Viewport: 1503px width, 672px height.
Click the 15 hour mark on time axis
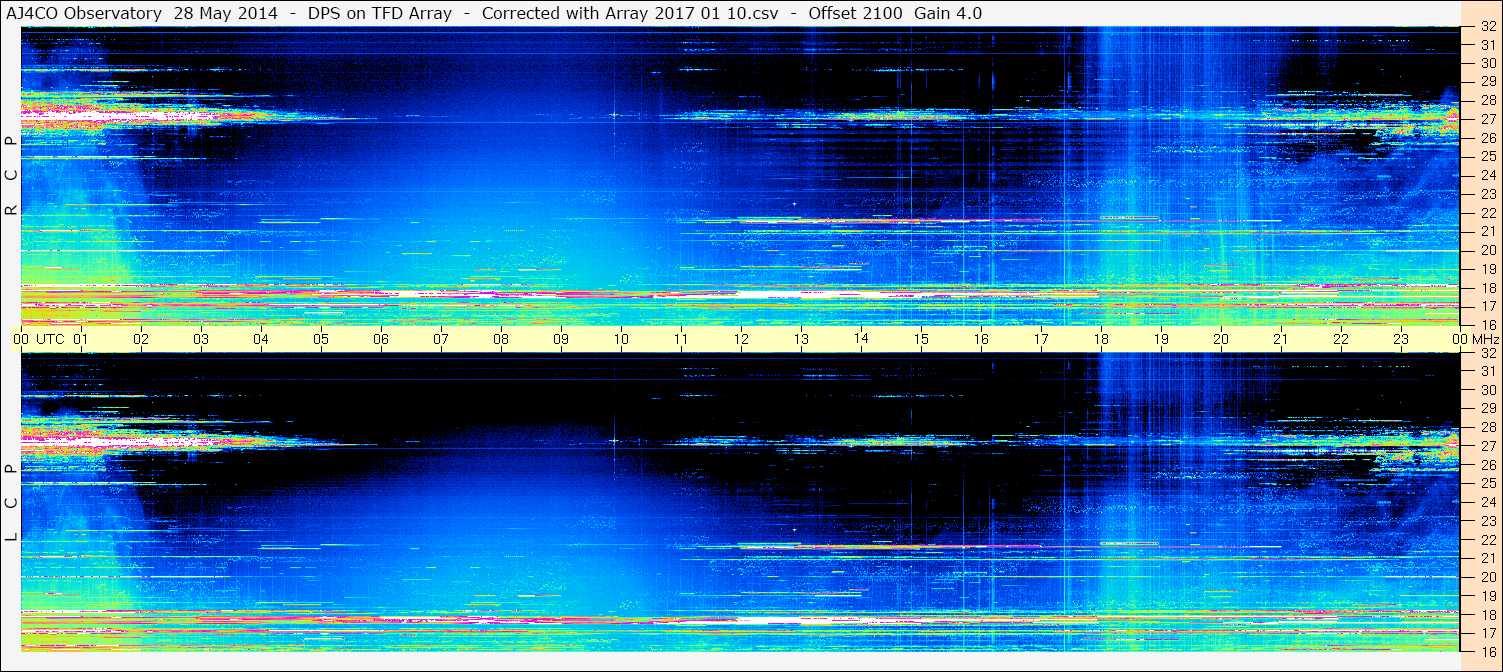click(x=921, y=339)
